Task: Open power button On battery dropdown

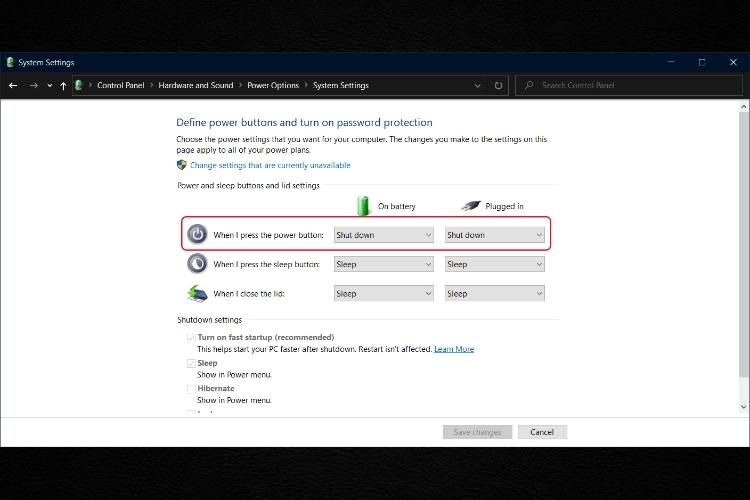Action: coord(384,235)
